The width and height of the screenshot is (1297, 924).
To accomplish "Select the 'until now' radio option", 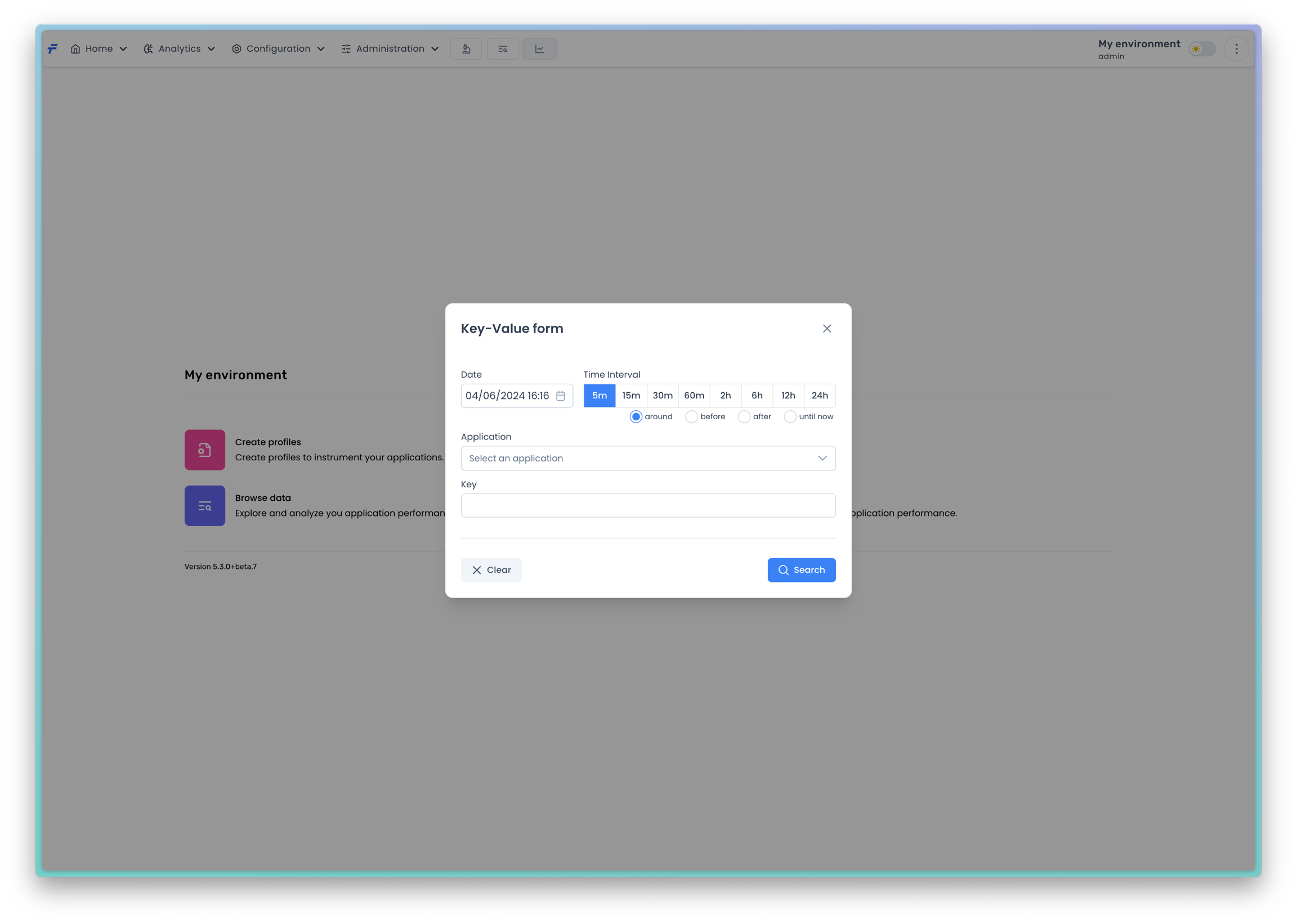I will pyautogui.click(x=789, y=416).
